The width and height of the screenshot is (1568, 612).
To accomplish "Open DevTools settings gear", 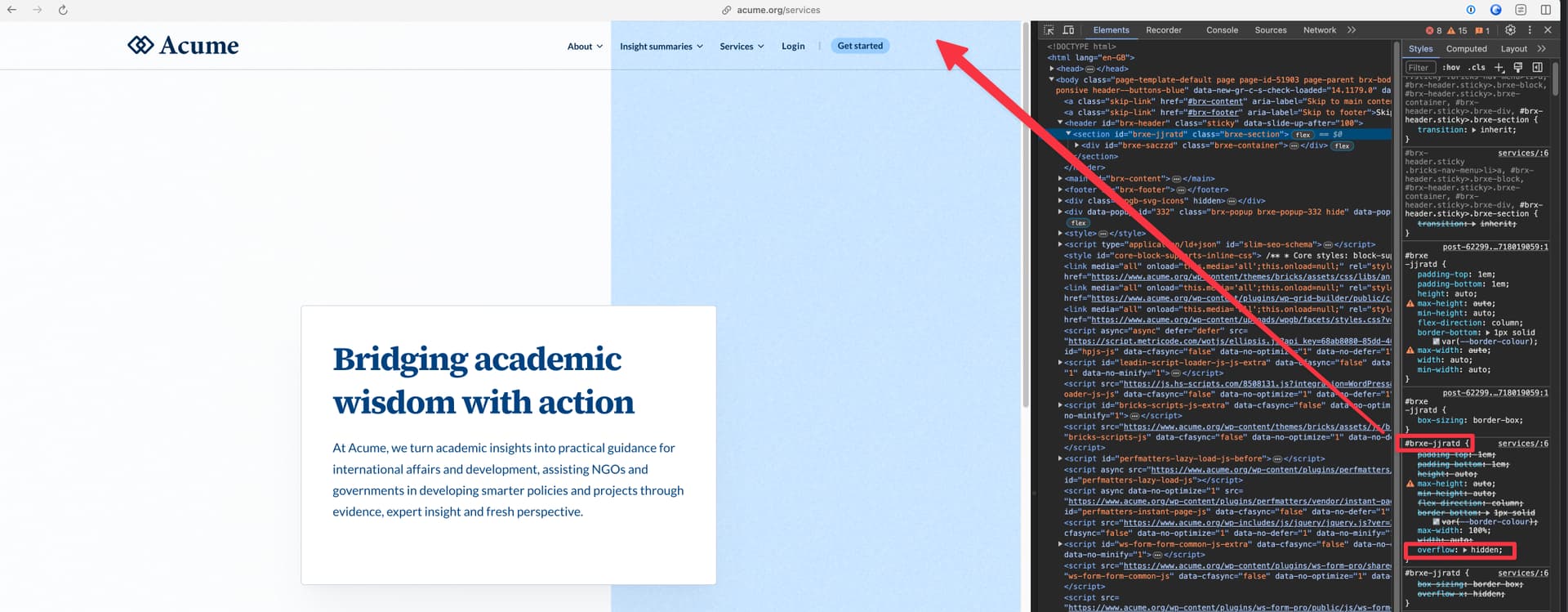I will click(1510, 30).
